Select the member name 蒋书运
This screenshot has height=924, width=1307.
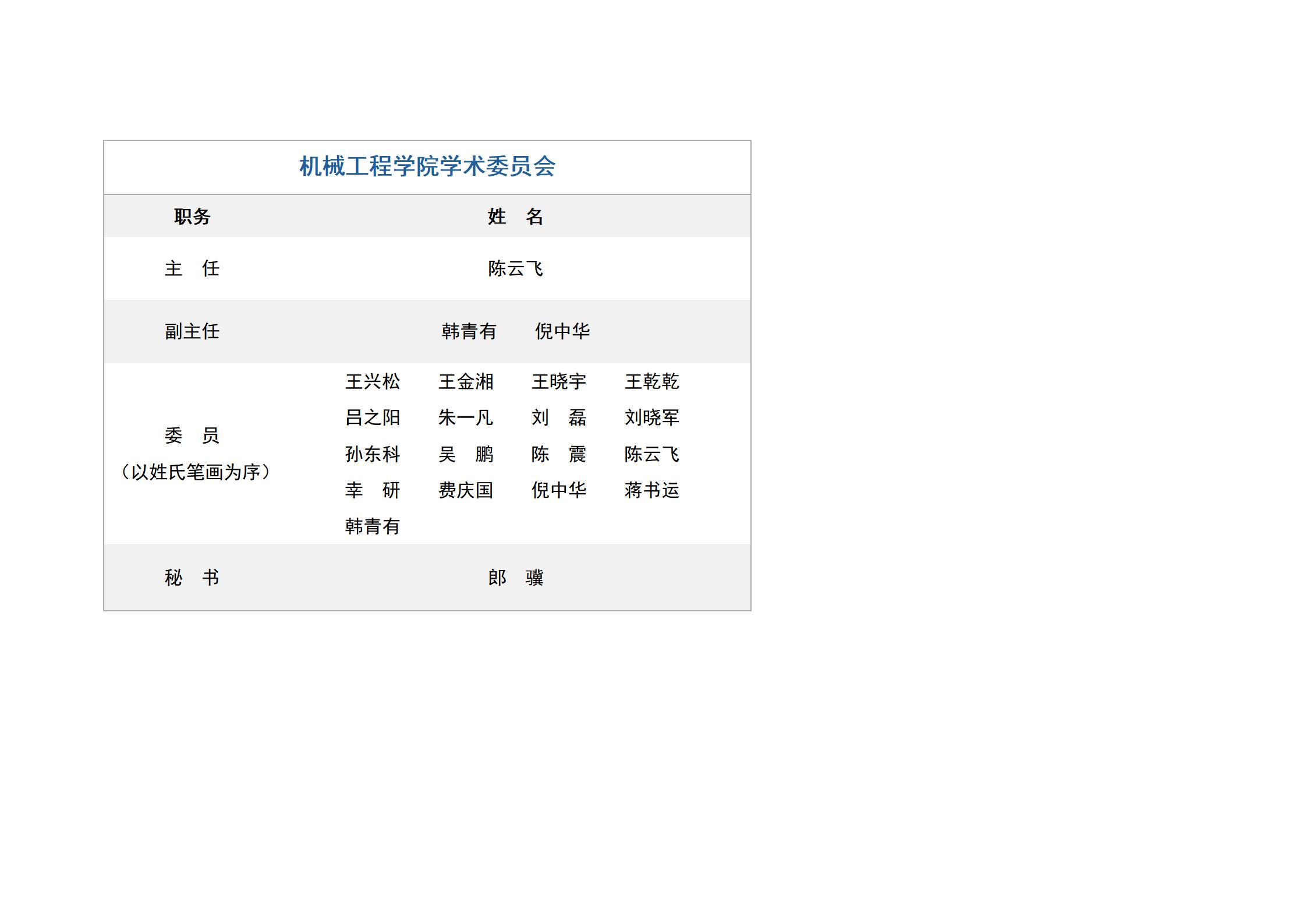point(652,490)
